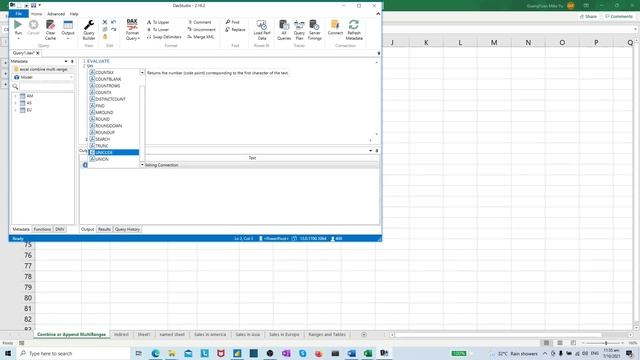The width and height of the screenshot is (640, 360).
Task: Expand the AS table node
Action: coord(16,103)
